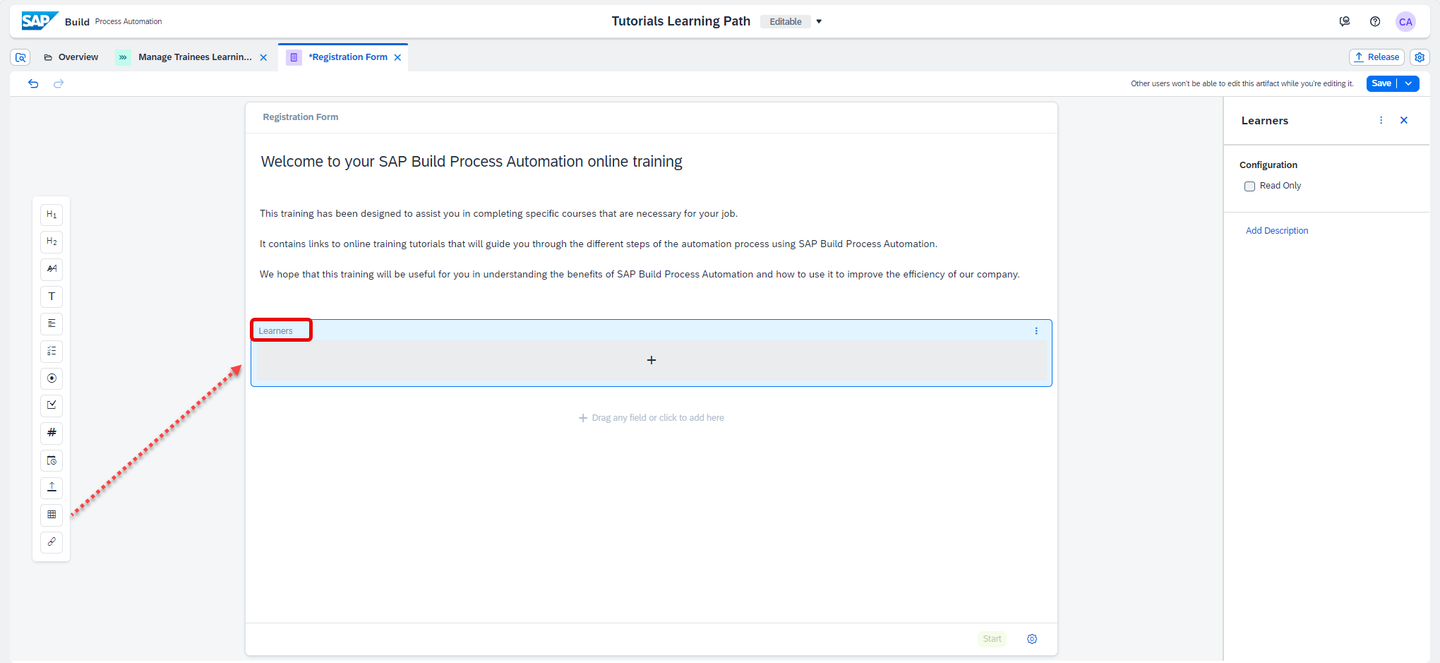Click the Registration Form title header

[300, 117]
